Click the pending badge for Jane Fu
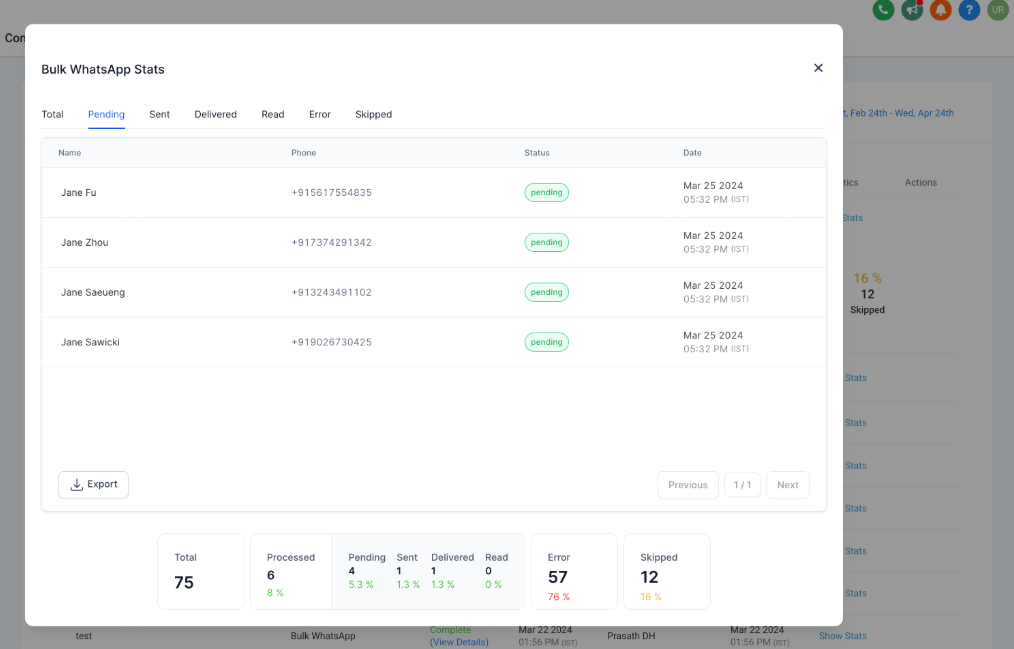Screen dimensions: 1014x649 546,193
